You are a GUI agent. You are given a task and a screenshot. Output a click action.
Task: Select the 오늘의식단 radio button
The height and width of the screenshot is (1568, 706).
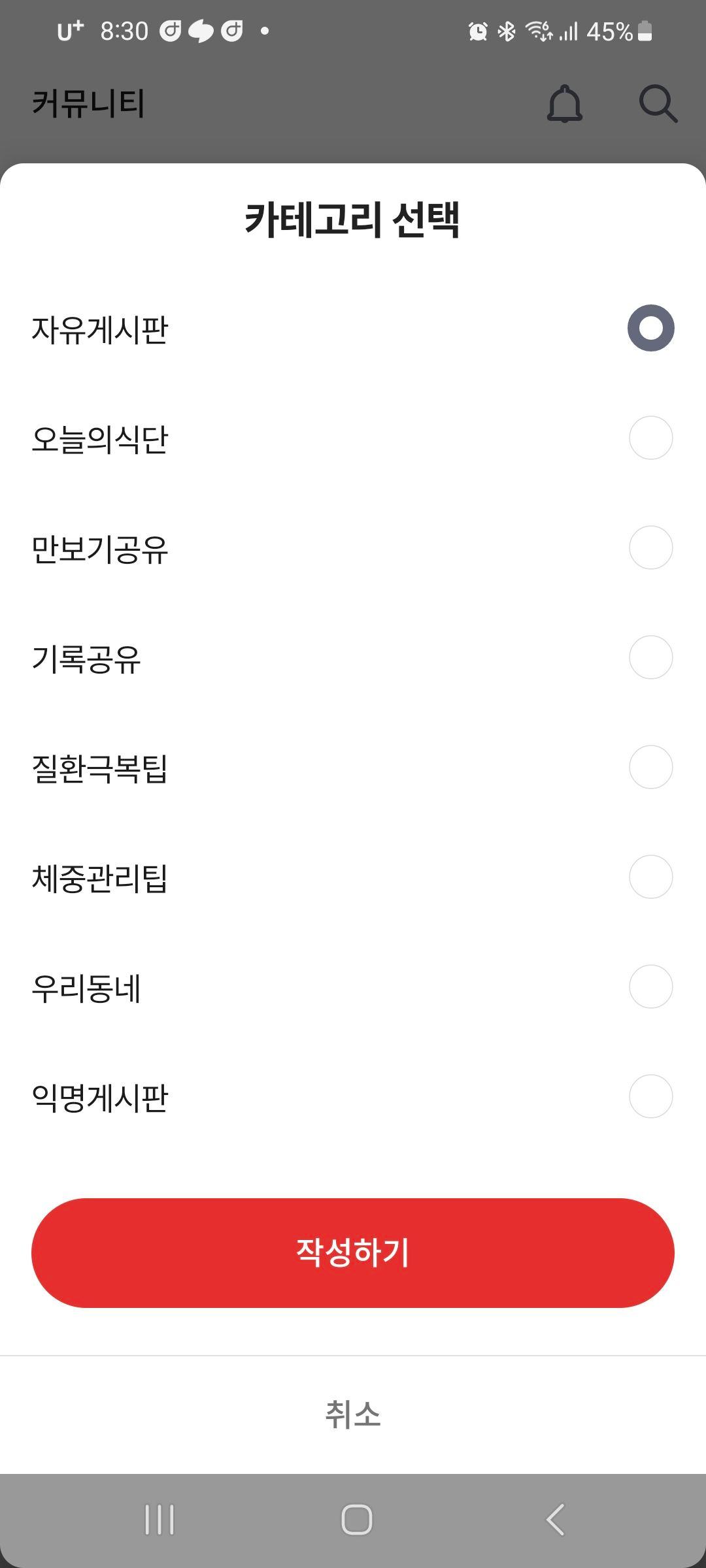click(651, 438)
